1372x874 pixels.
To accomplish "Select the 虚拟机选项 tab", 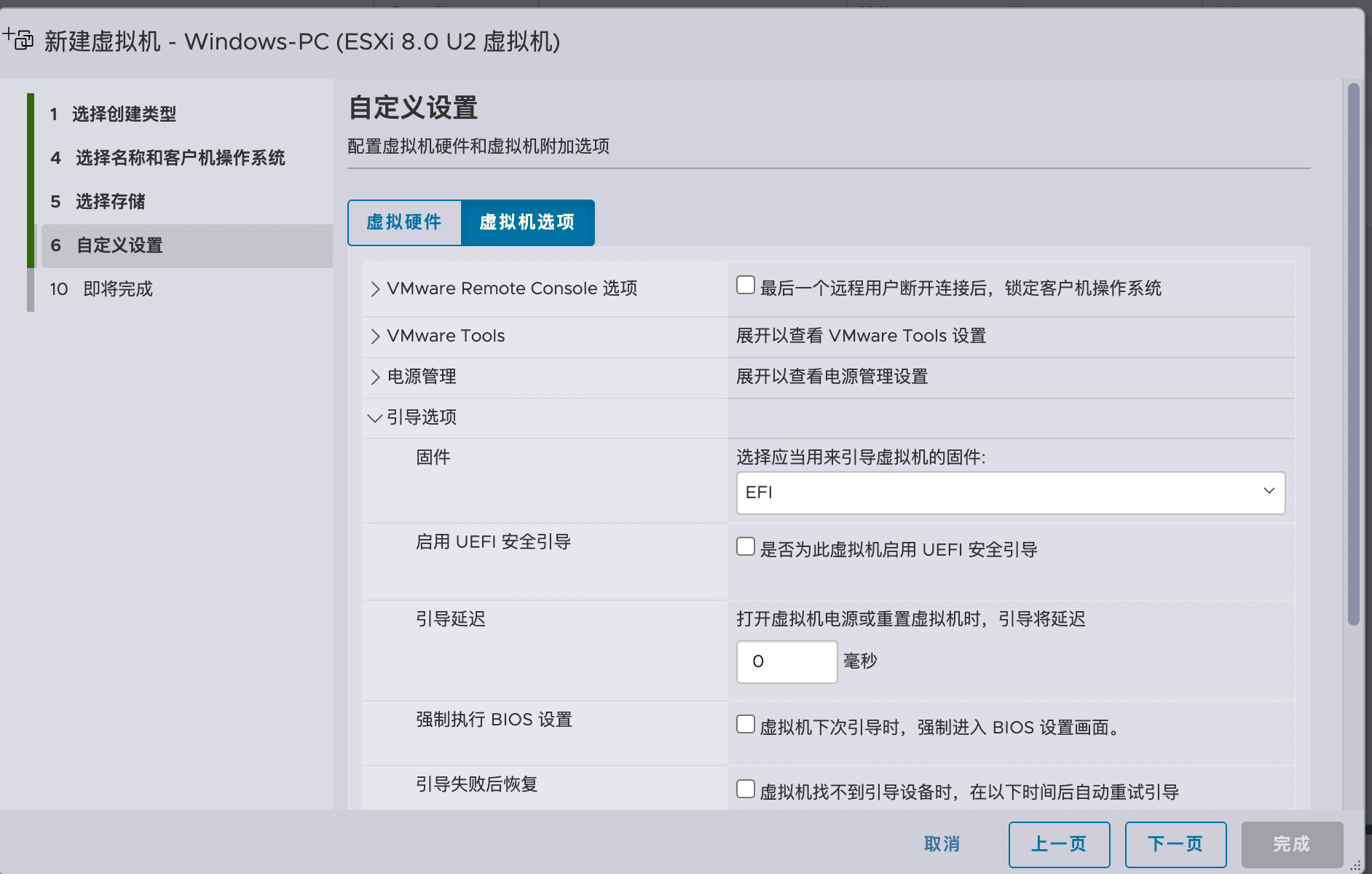I will [527, 223].
